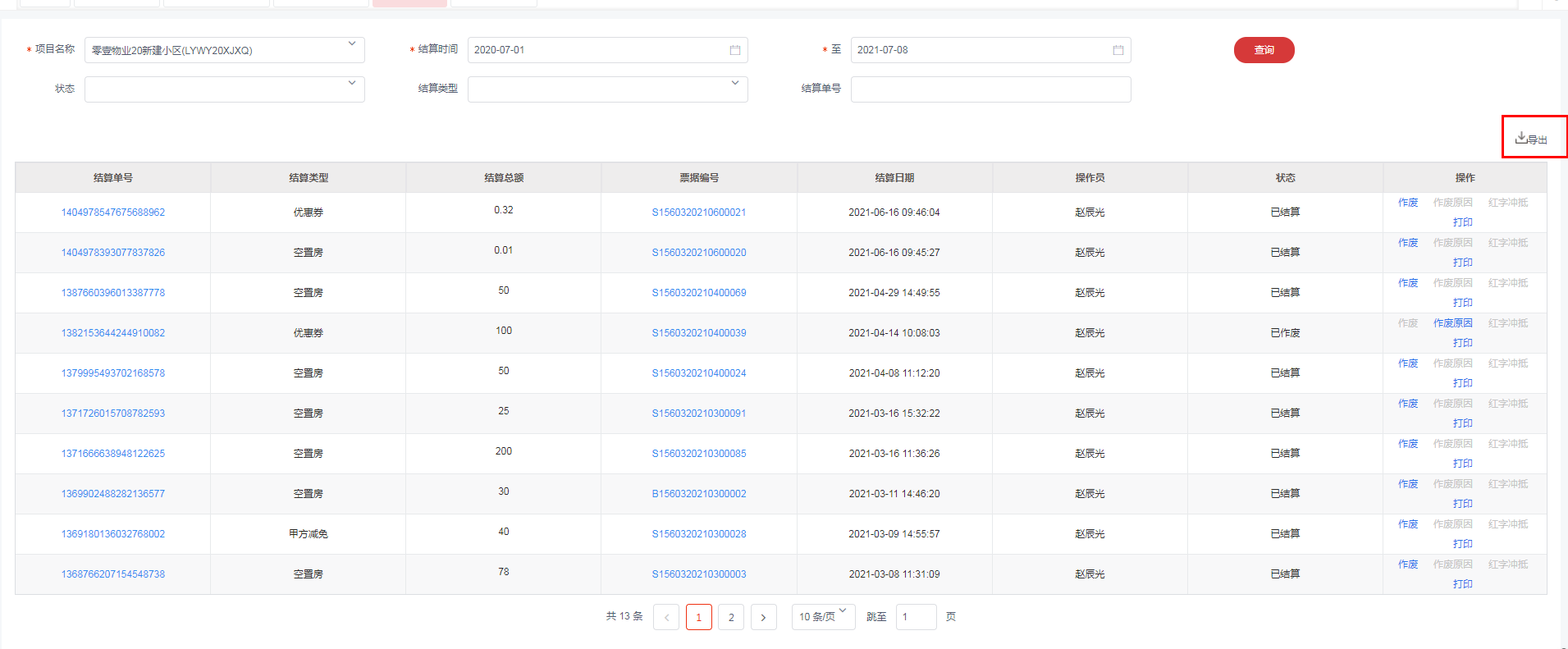Click previous page arrow in pagination
This screenshot has width=1568, height=649.
(665, 617)
